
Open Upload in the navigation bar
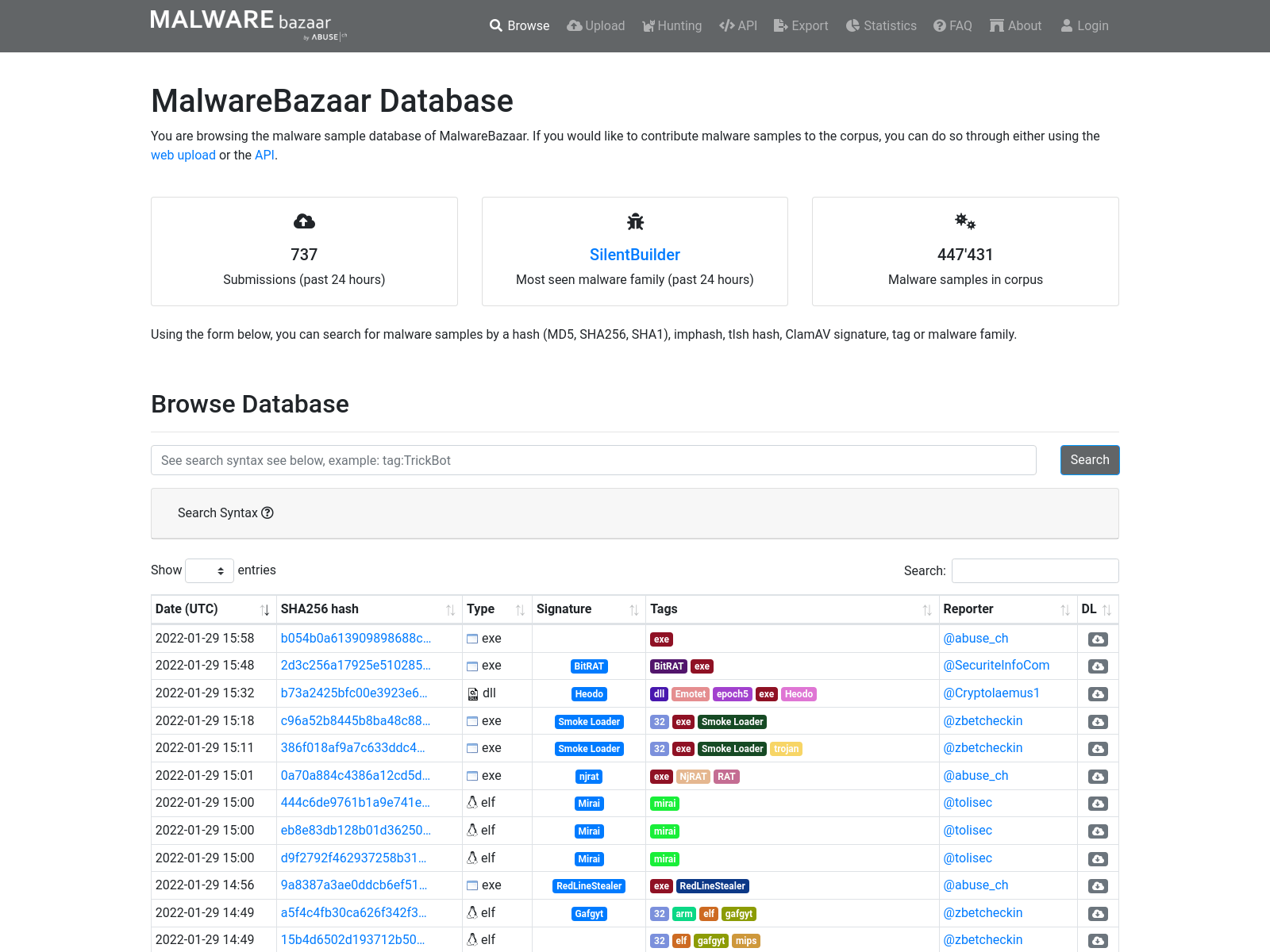tap(596, 25)
